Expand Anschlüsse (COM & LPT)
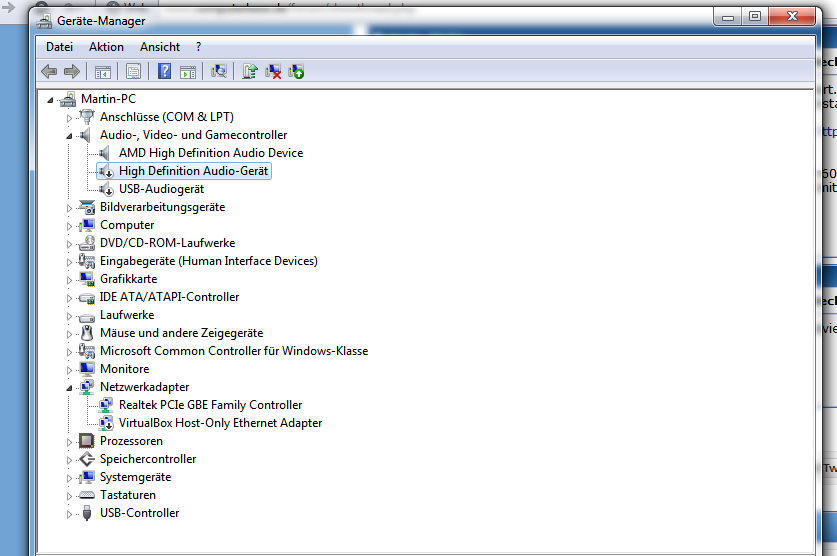837x556 pixels. (x=69, y=118)
